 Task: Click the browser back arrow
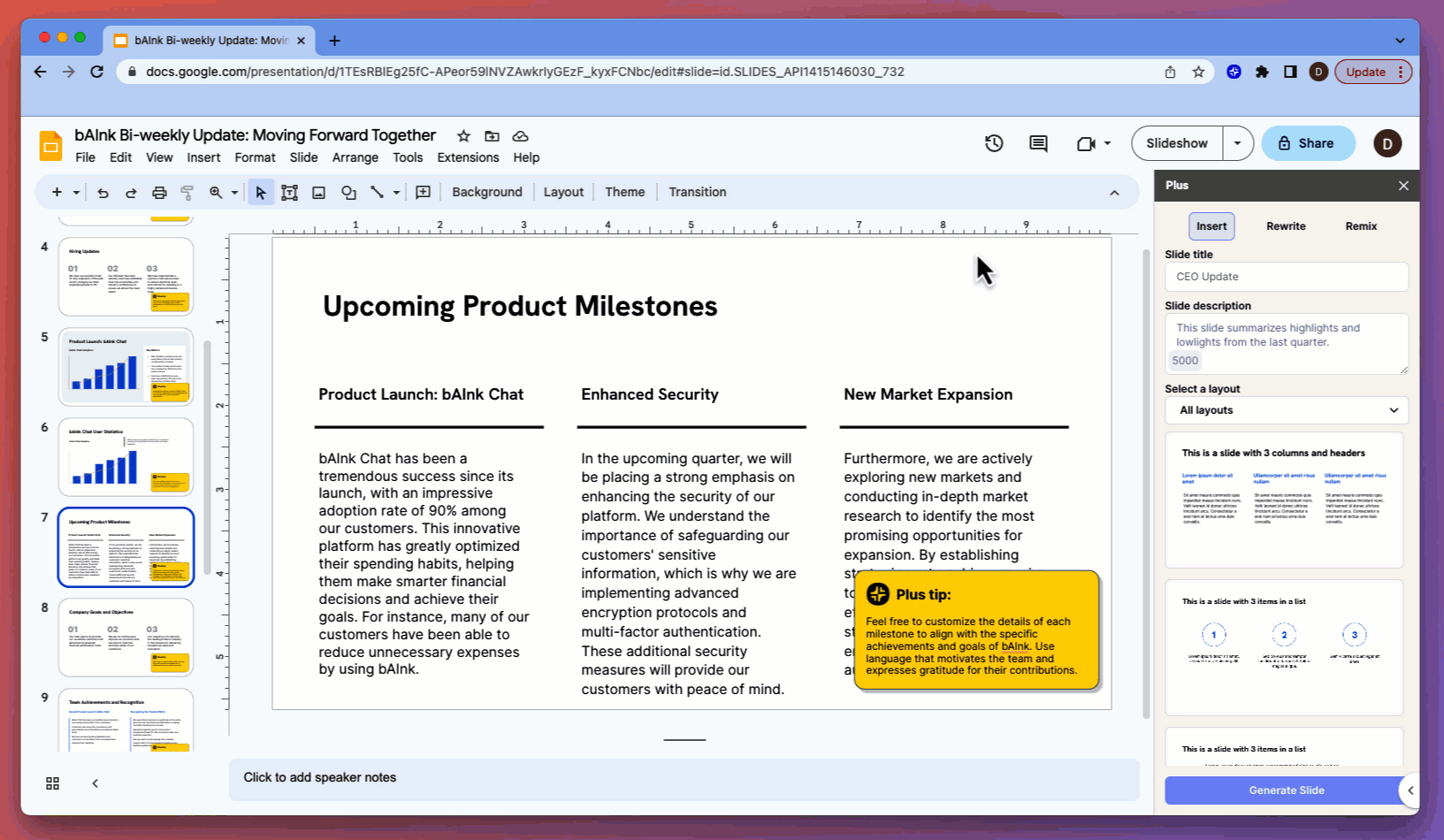click(x=40, y=72)
